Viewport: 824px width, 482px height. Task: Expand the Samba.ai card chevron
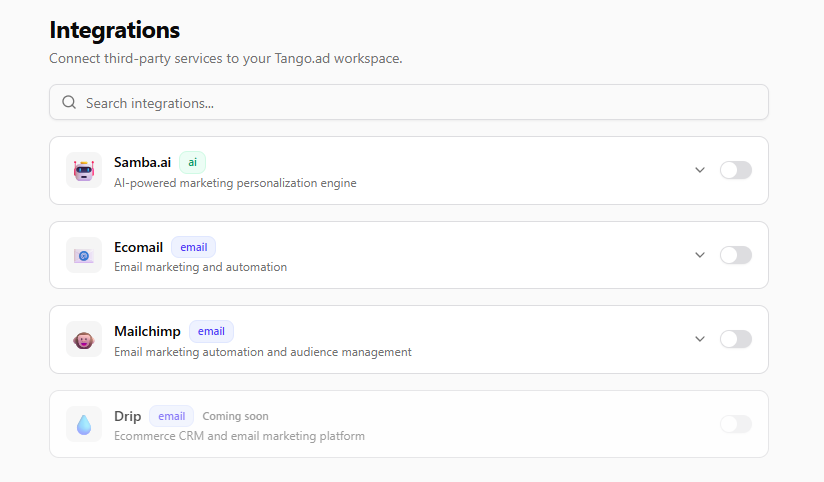click(x=700, y=170)
